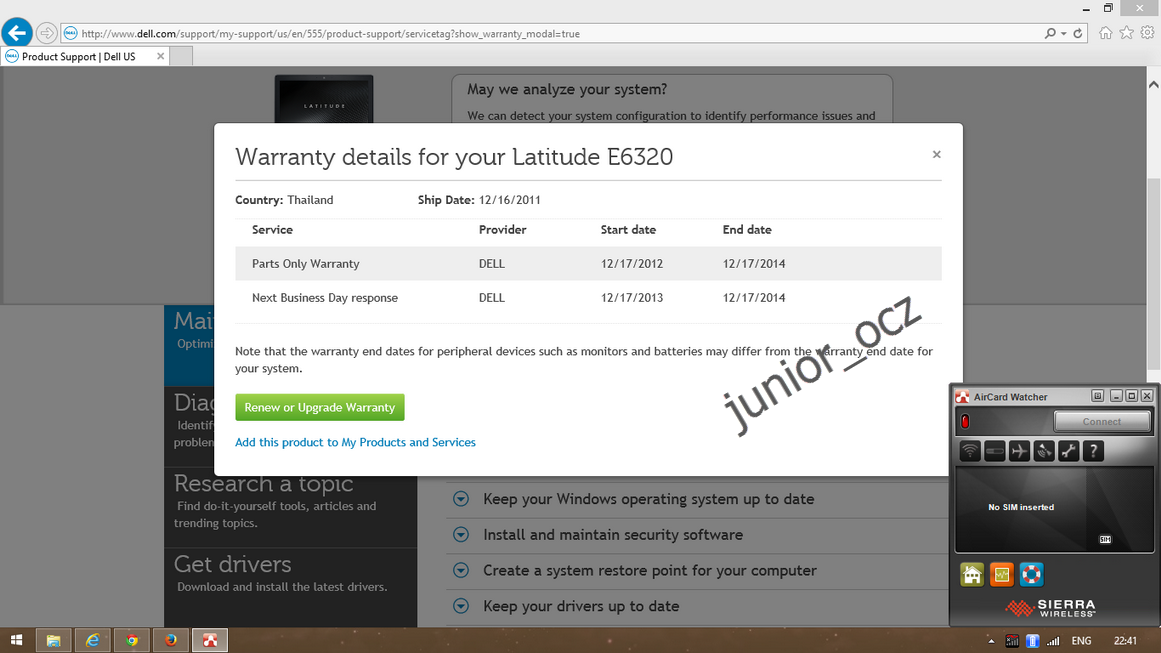Click the Latitude laptop thumbnail image
1161x653 pixels.
tap(324, 98)
